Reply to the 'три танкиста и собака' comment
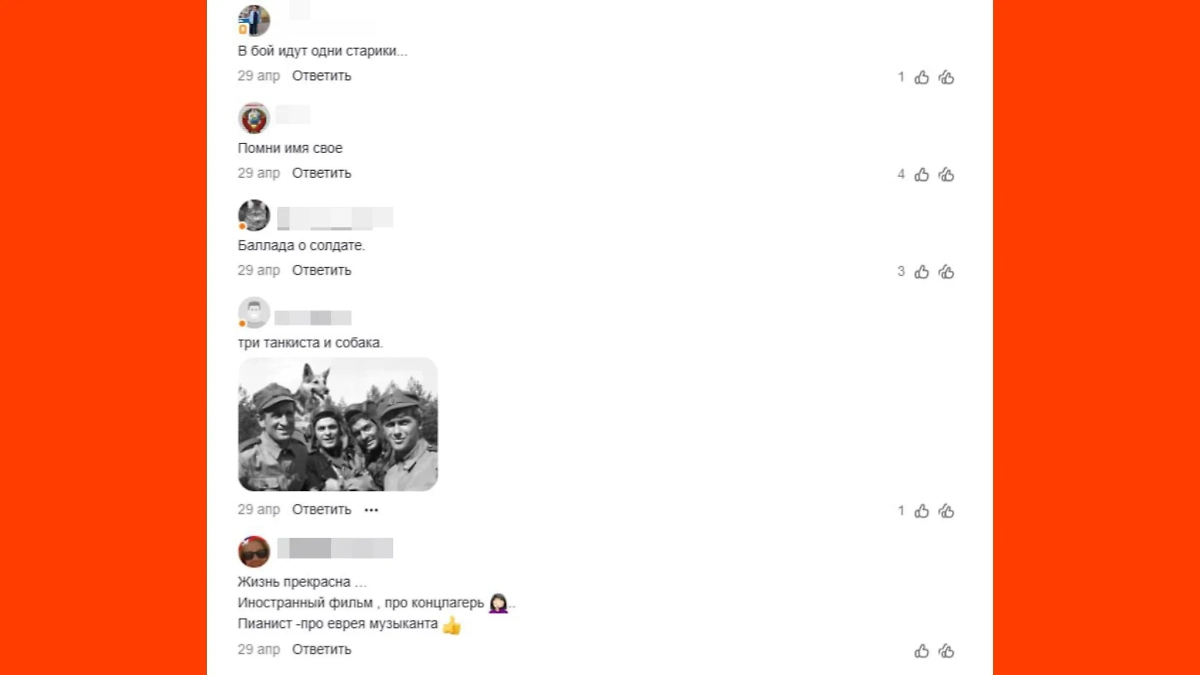 322,510
